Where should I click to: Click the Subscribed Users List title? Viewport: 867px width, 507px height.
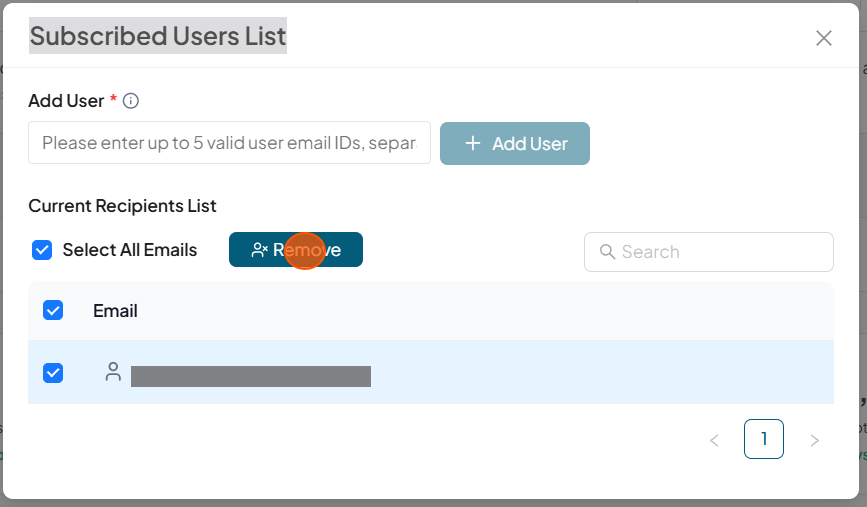pyautogui.click(x=158, y=37)
